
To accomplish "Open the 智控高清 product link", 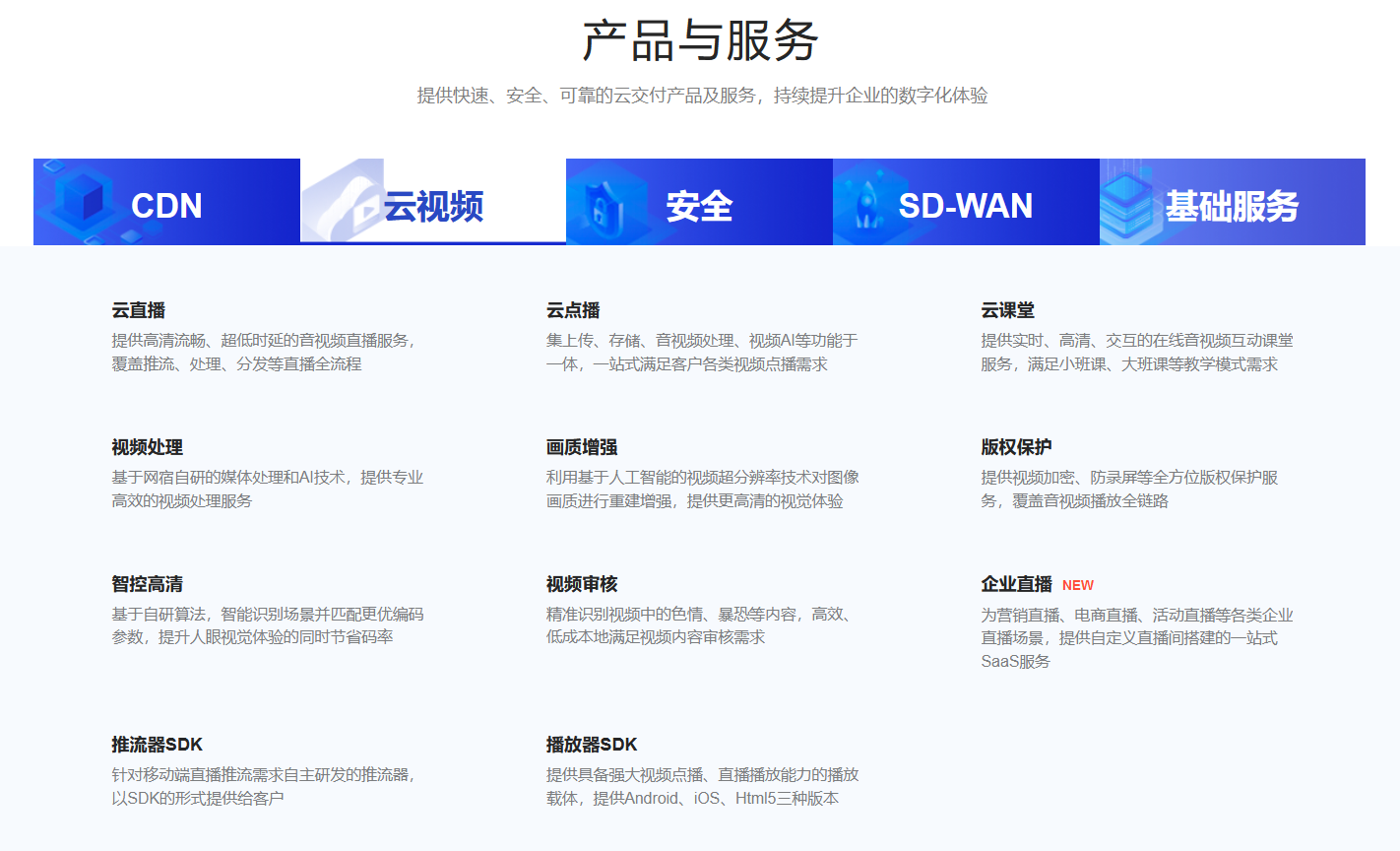I will click(x=148, y=584).
